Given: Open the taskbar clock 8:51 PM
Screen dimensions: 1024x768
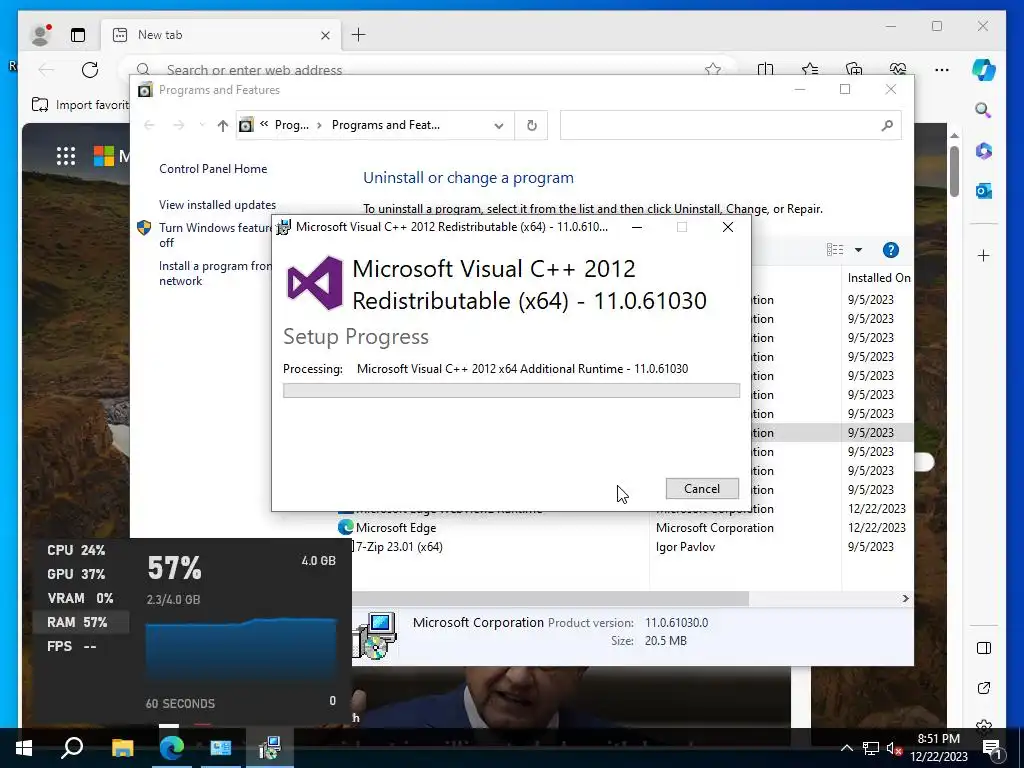Looking at the screenshot, I should (x=939, y=748).
